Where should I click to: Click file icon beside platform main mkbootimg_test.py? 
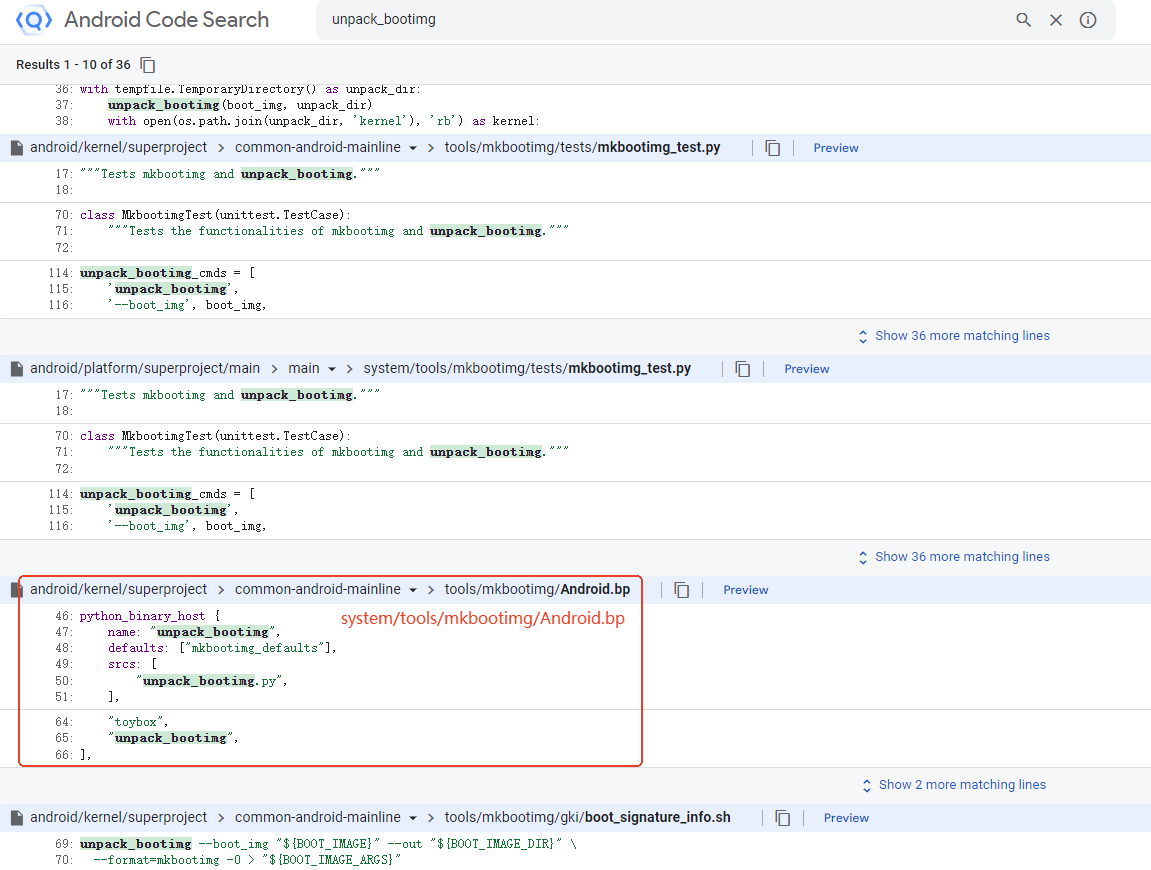click(x=16, y=369)
